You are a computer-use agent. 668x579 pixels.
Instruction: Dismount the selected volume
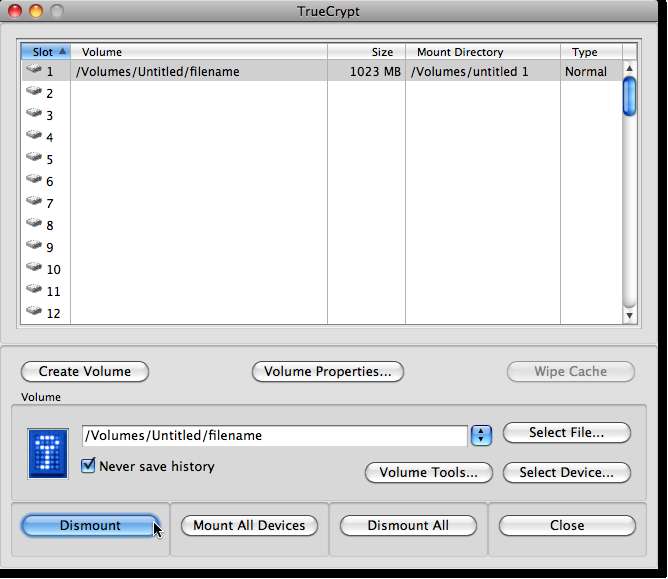click(x=90, y=525)
